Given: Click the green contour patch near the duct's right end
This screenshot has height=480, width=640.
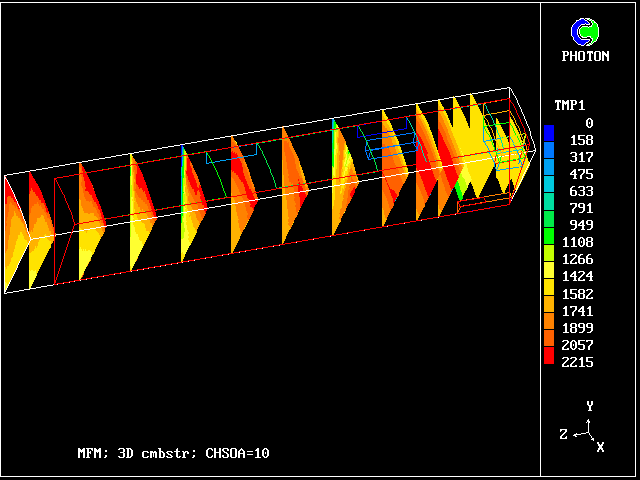Looking at the screenshot, I should point(462,187).
